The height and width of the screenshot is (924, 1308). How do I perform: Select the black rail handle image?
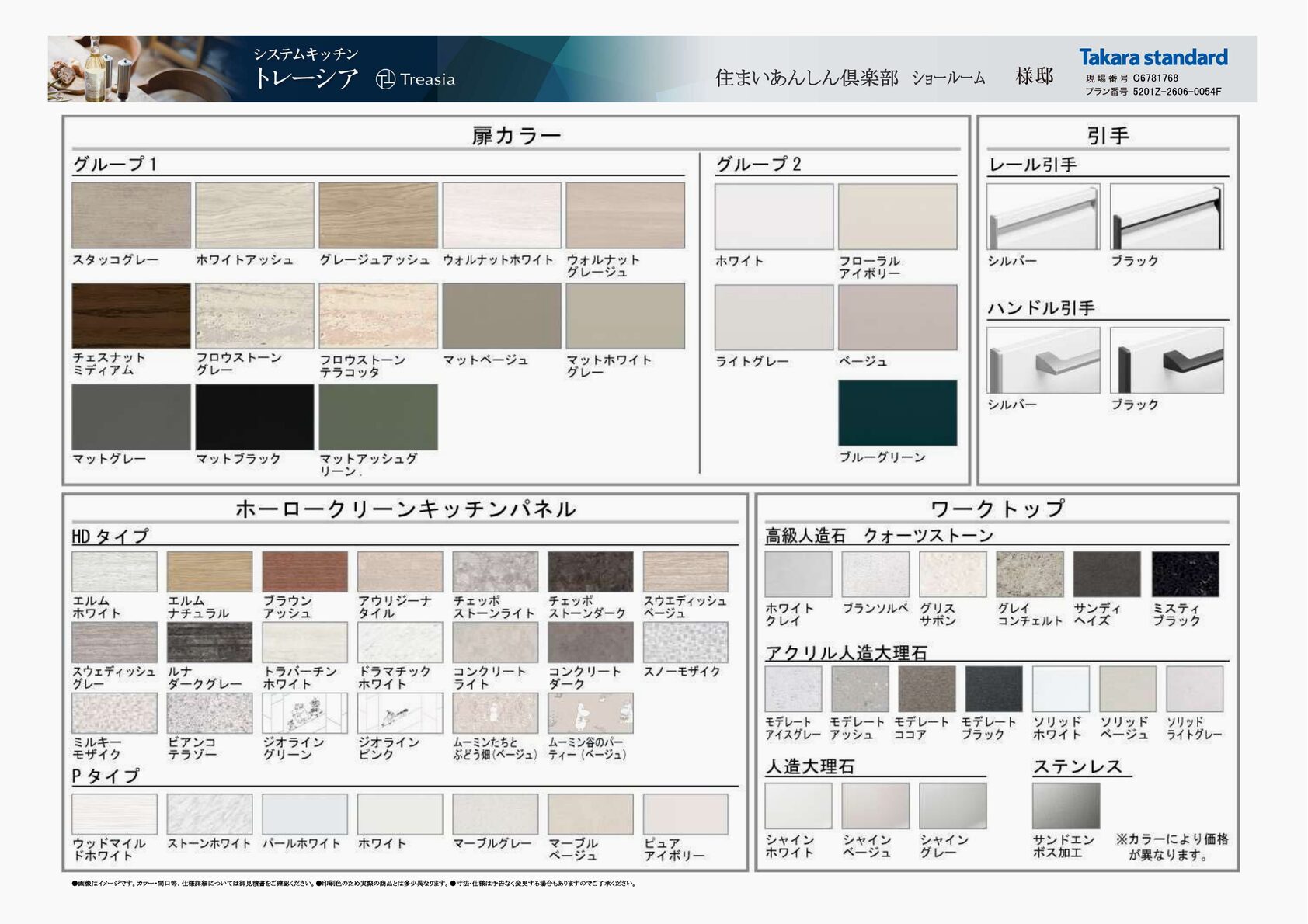tap(1167, 217)
